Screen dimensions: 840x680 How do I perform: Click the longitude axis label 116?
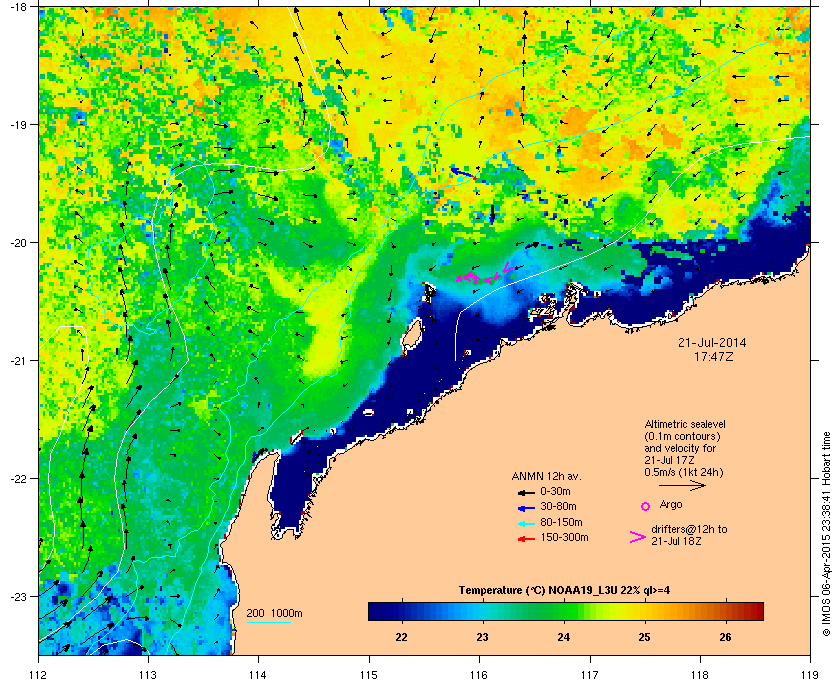pos(479,675)
